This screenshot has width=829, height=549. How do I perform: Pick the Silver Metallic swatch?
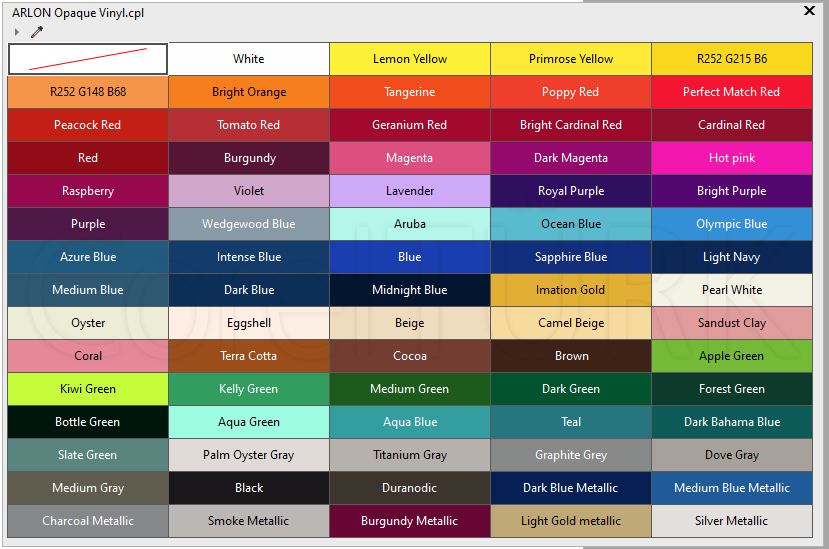(732, 521)
